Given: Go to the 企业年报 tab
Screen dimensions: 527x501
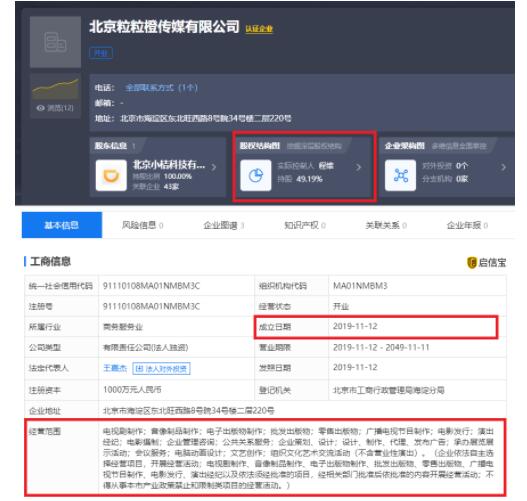Looking at the screenshot, I should 467,225.
